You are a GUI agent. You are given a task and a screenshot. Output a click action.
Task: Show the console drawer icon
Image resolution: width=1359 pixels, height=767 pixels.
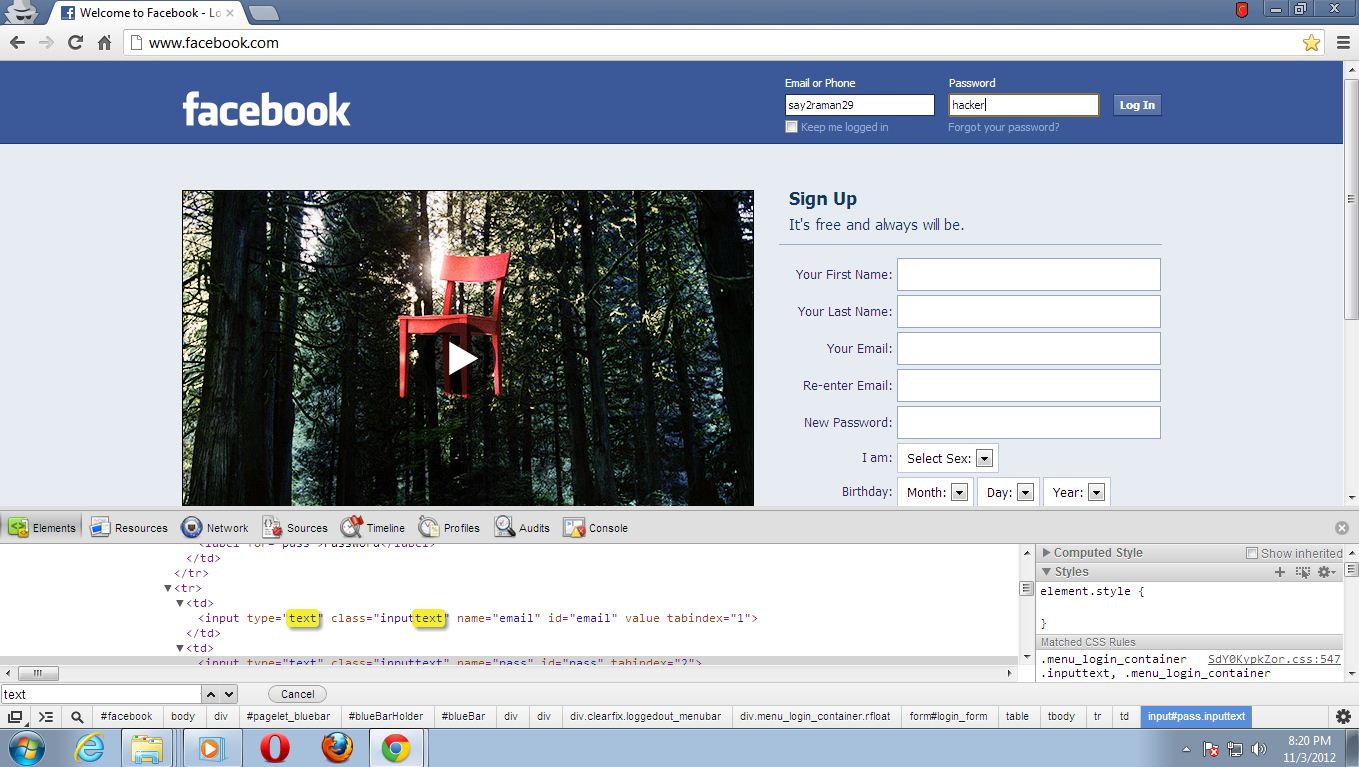(46, 717)
